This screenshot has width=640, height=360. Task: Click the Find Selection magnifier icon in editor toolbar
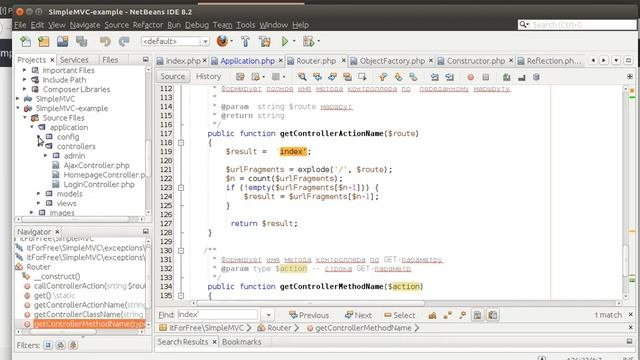302,77
